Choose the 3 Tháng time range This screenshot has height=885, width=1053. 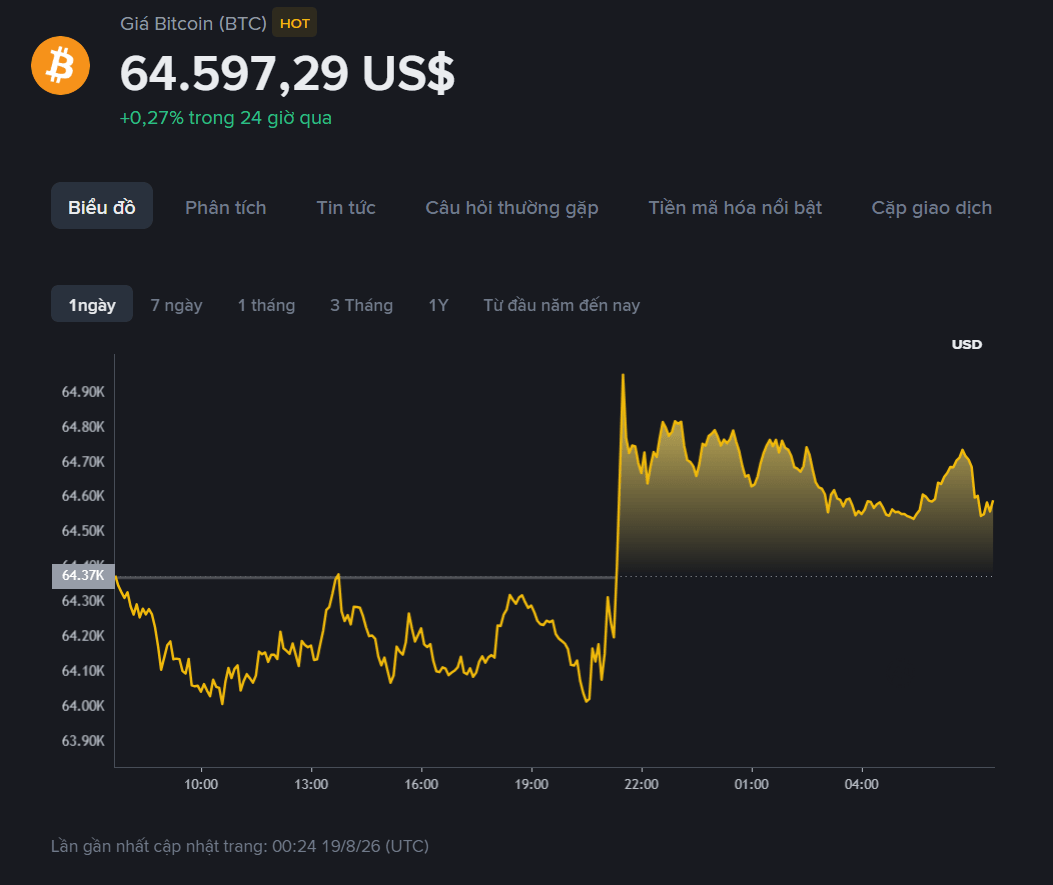361,306
